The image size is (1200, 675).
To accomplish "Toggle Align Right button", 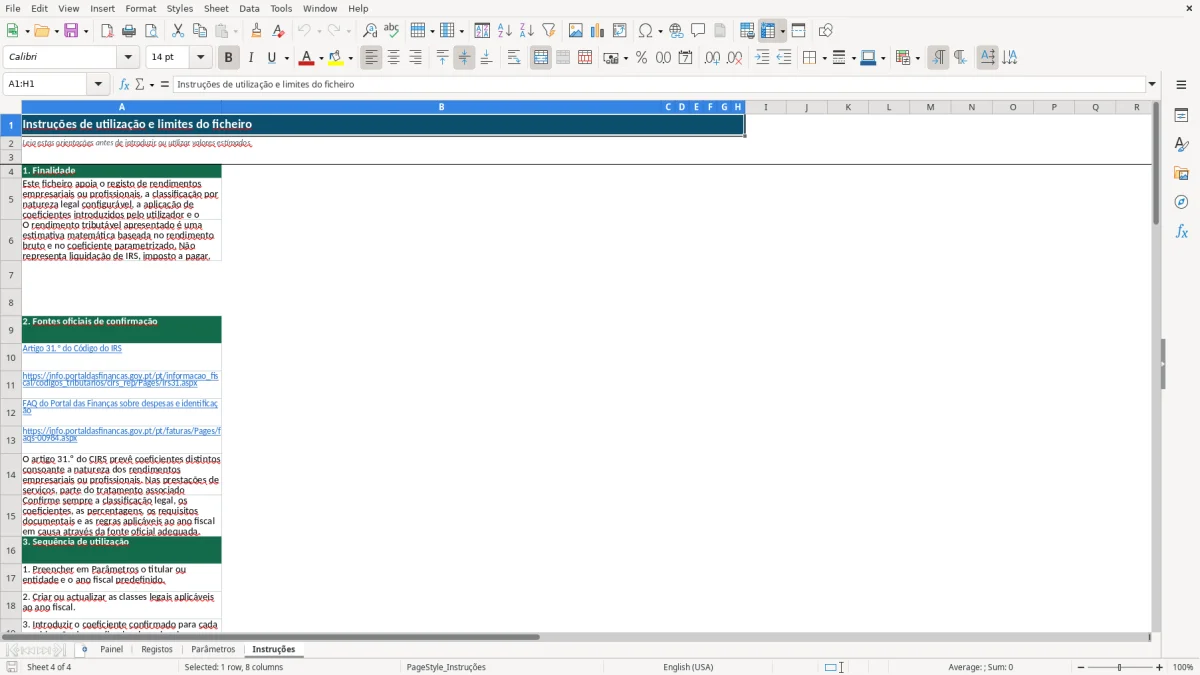I will (416, 58).
